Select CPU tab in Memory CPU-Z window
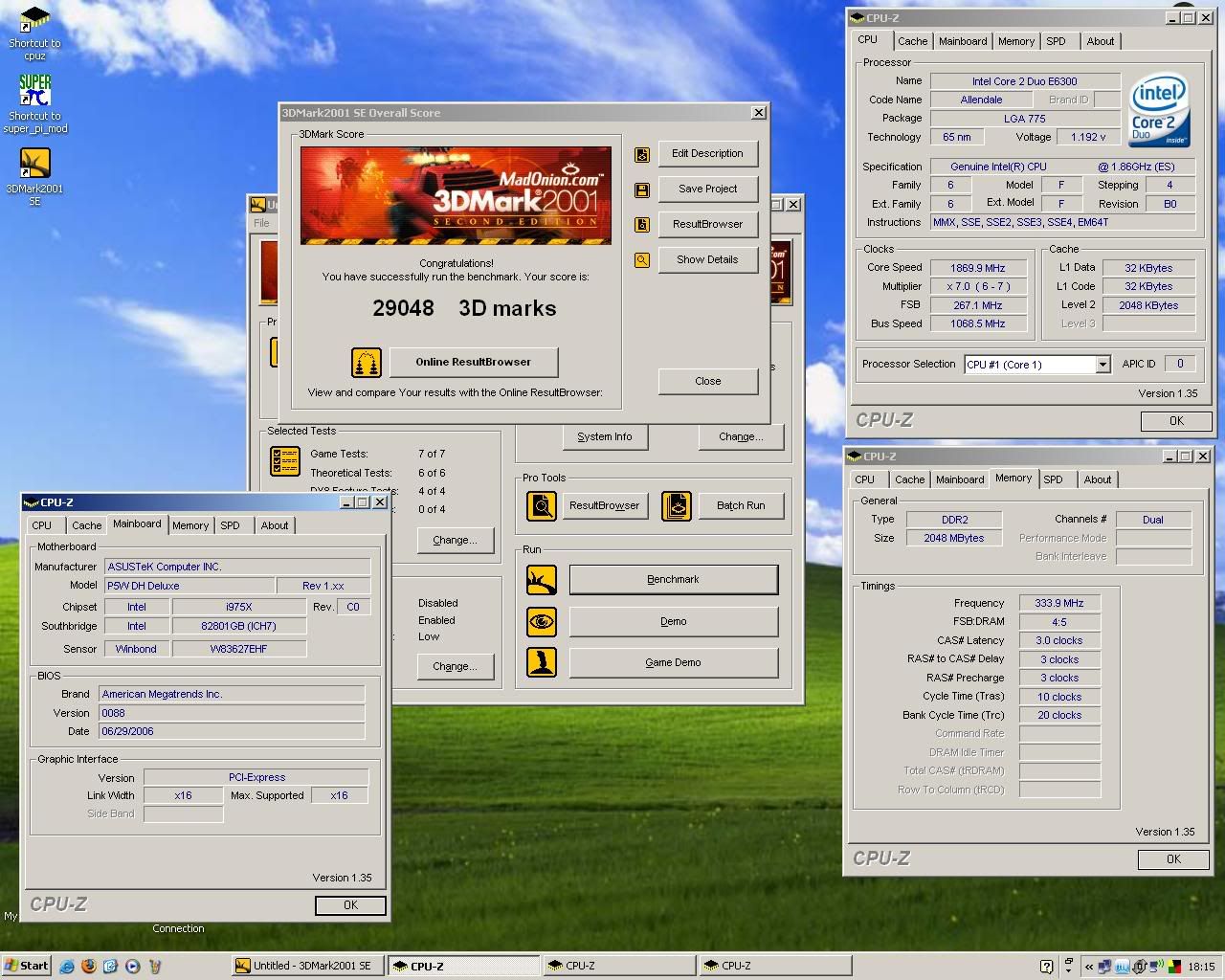The height and width of the screenshot is (980, 1225). 864,479
